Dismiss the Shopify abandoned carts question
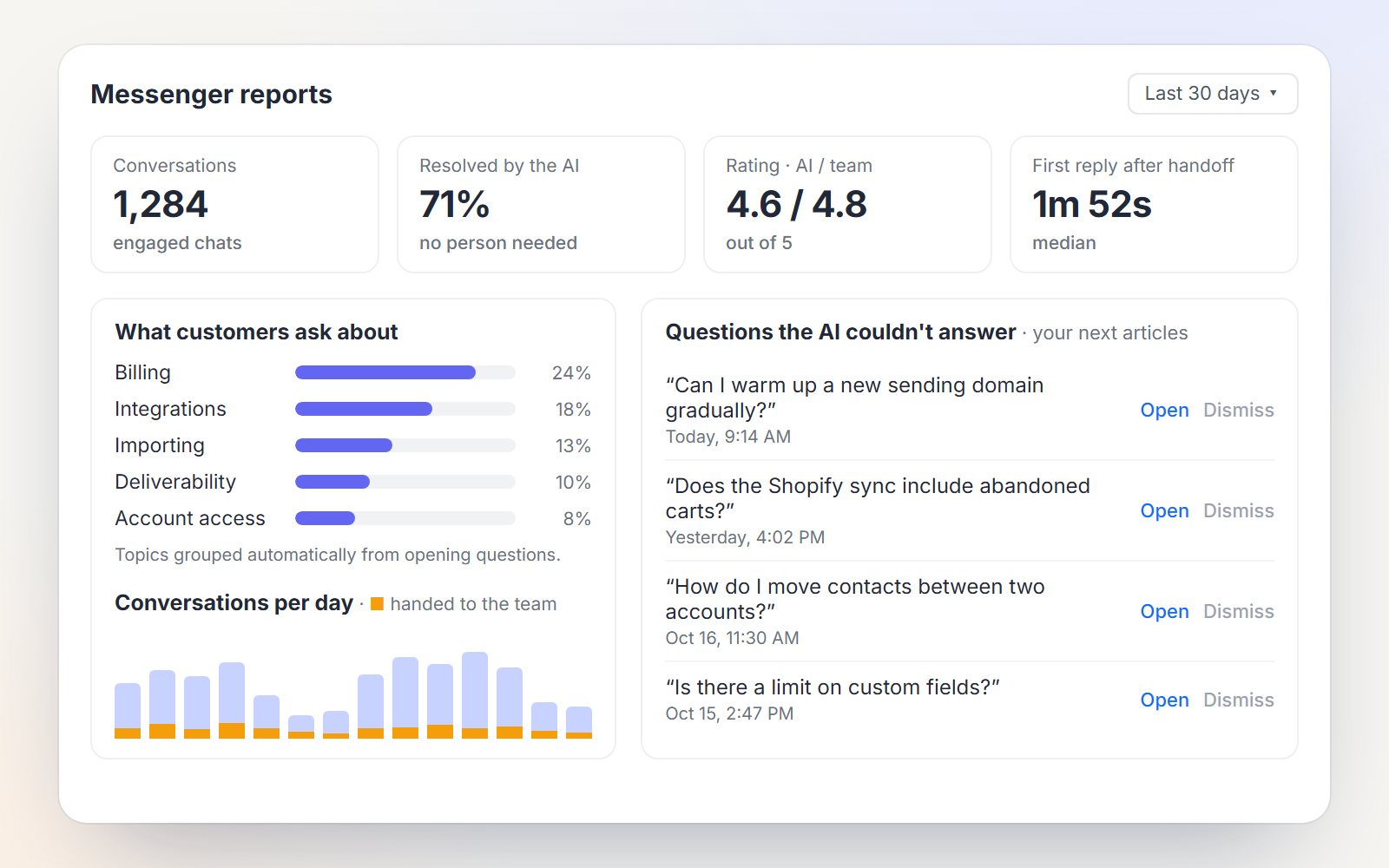This screenshot has width=1389, height=868. (1239, 510)
